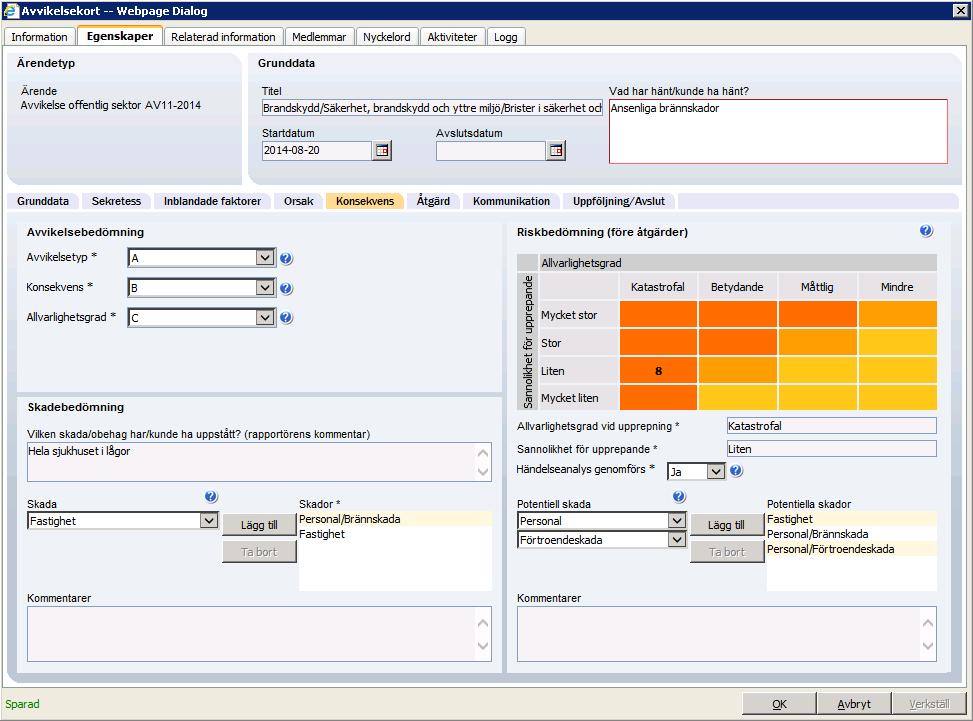Click Ta bort button under Skada

tap(259, 552)
